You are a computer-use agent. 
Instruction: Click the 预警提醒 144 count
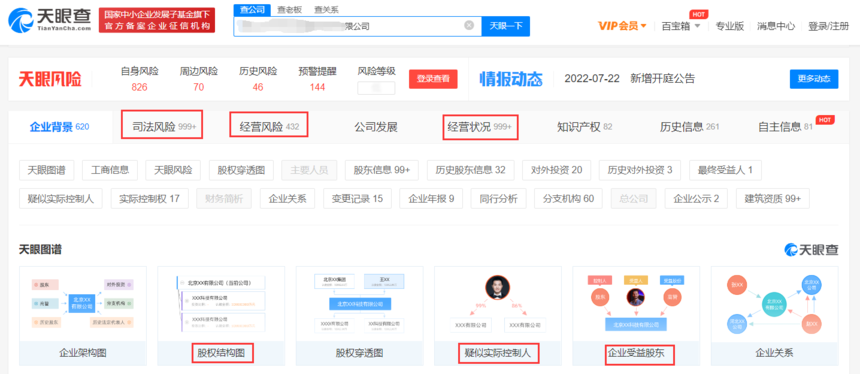(x=317, y=87)
